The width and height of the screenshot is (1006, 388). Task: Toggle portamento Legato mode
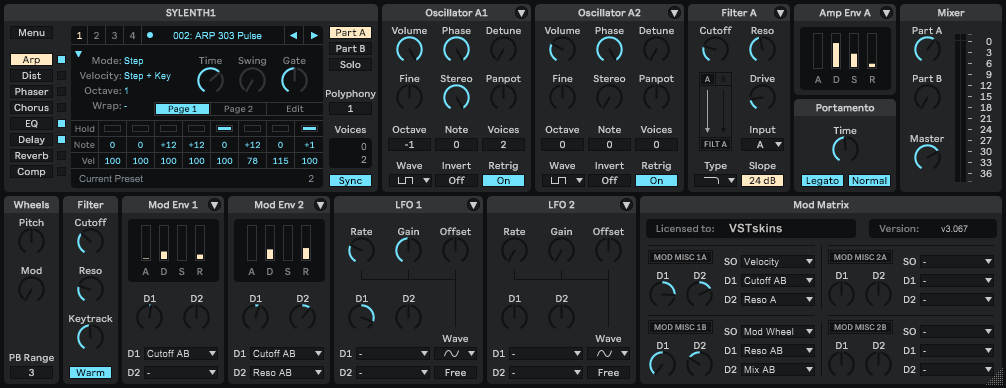(x=823, y=181)
